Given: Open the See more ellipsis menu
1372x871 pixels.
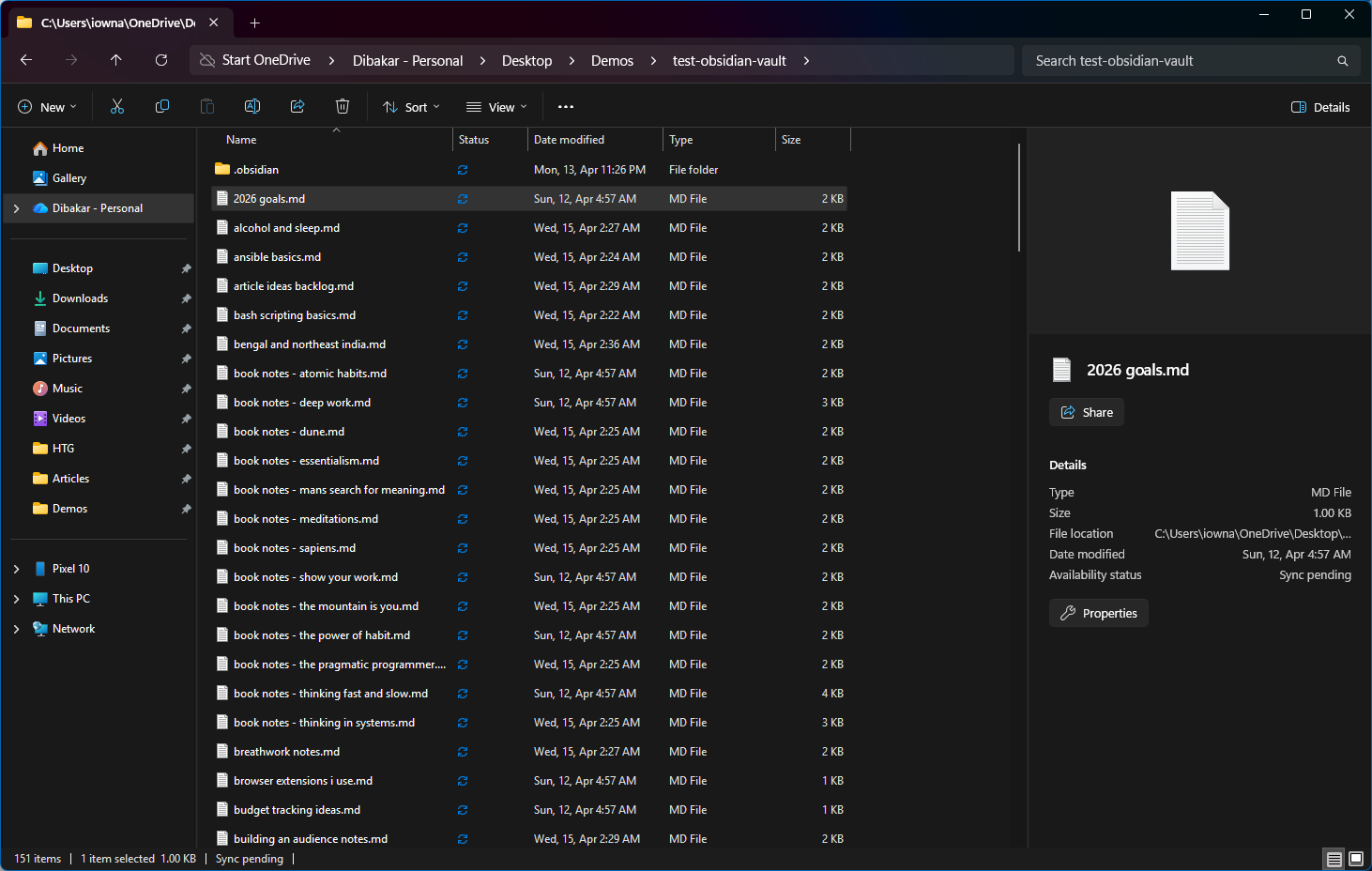Looking at the screenshot, I should coord(566,107).
